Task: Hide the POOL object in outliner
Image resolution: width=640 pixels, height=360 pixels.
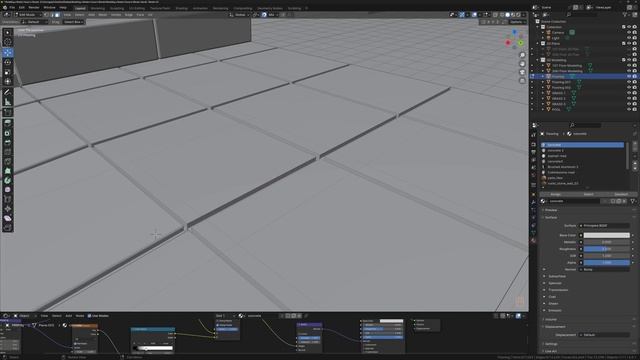Action: [629, 109]
